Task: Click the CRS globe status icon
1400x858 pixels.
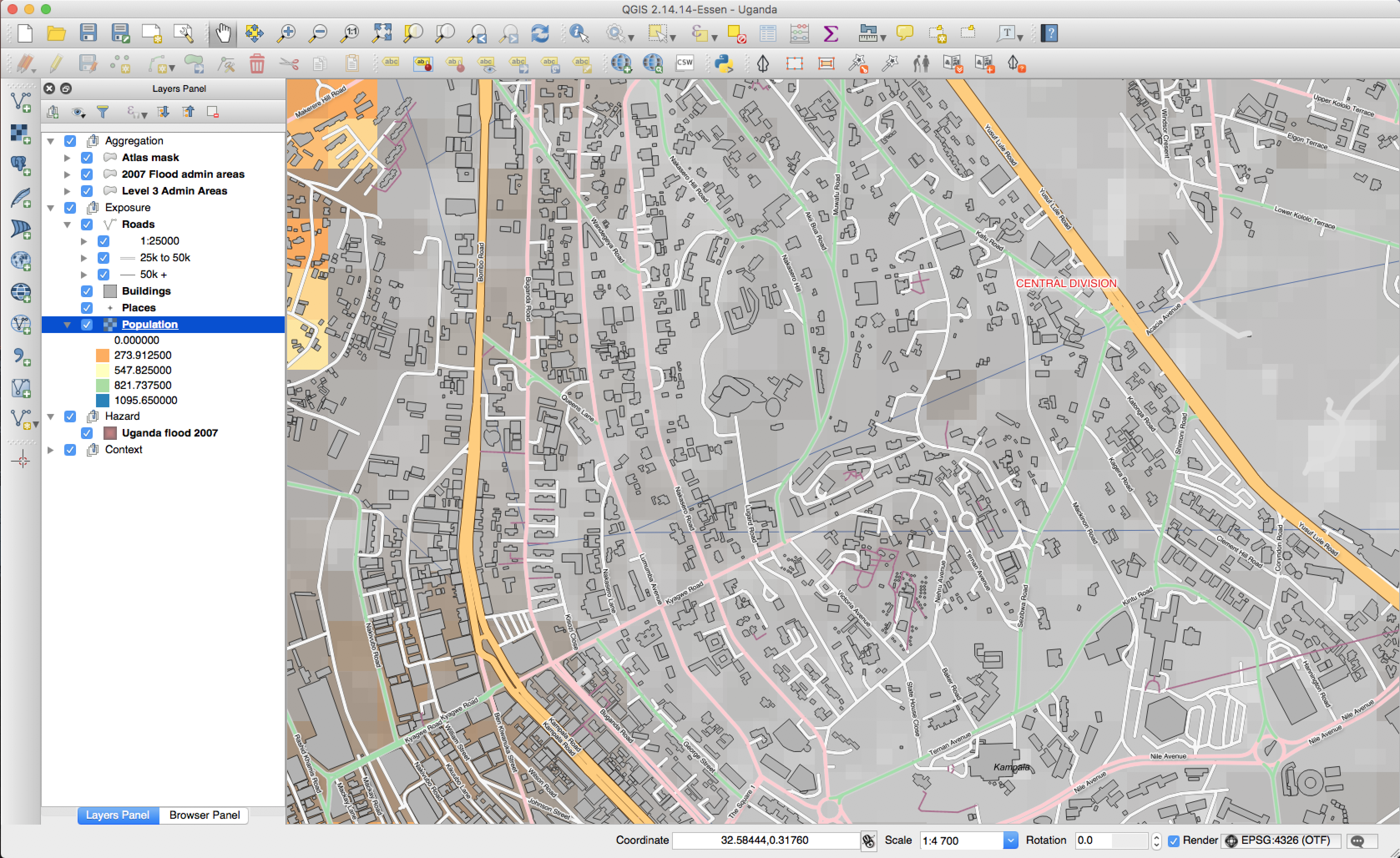Action: pos(1231,840)
